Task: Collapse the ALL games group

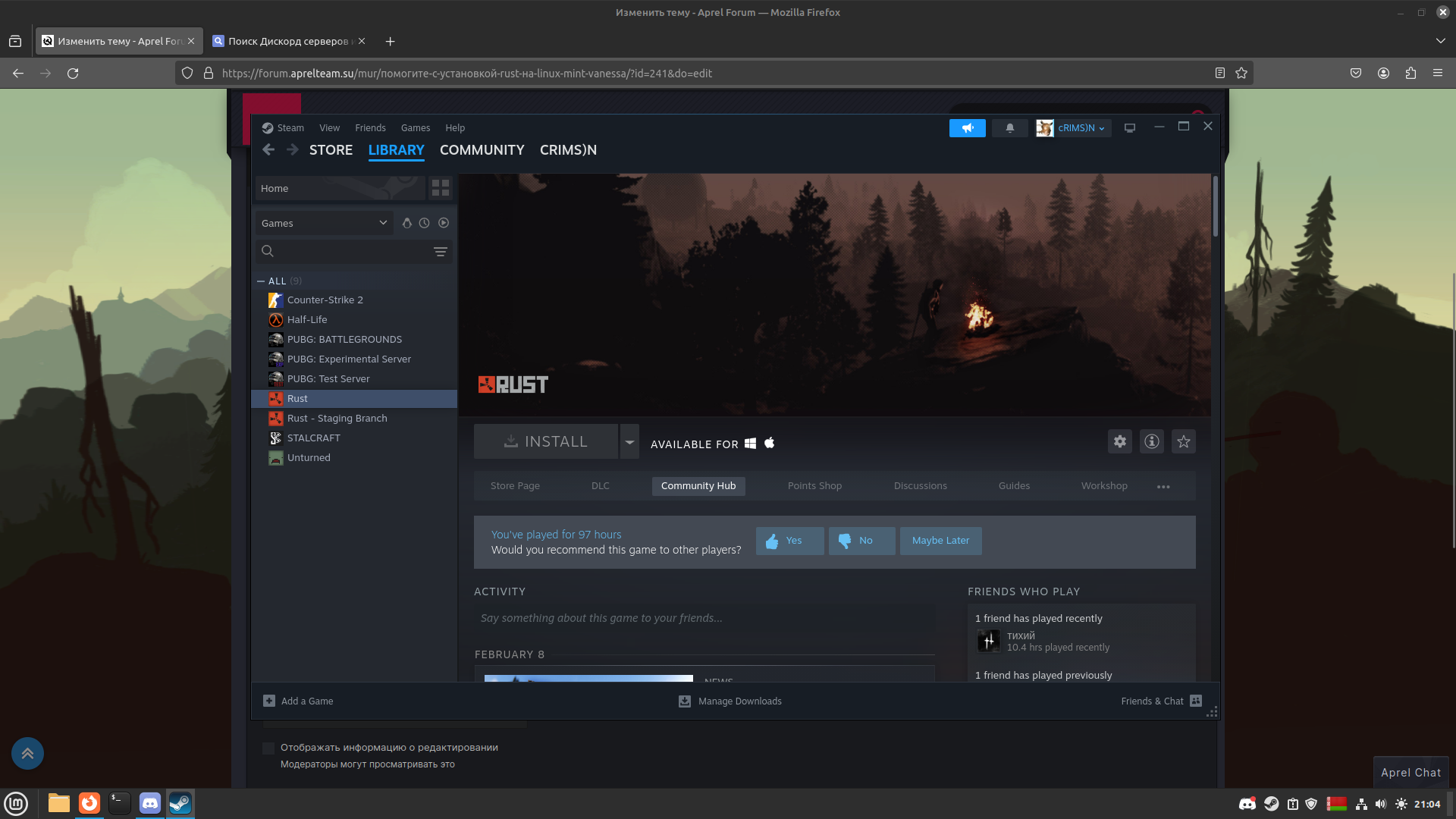Action: (x=261, y=281)
